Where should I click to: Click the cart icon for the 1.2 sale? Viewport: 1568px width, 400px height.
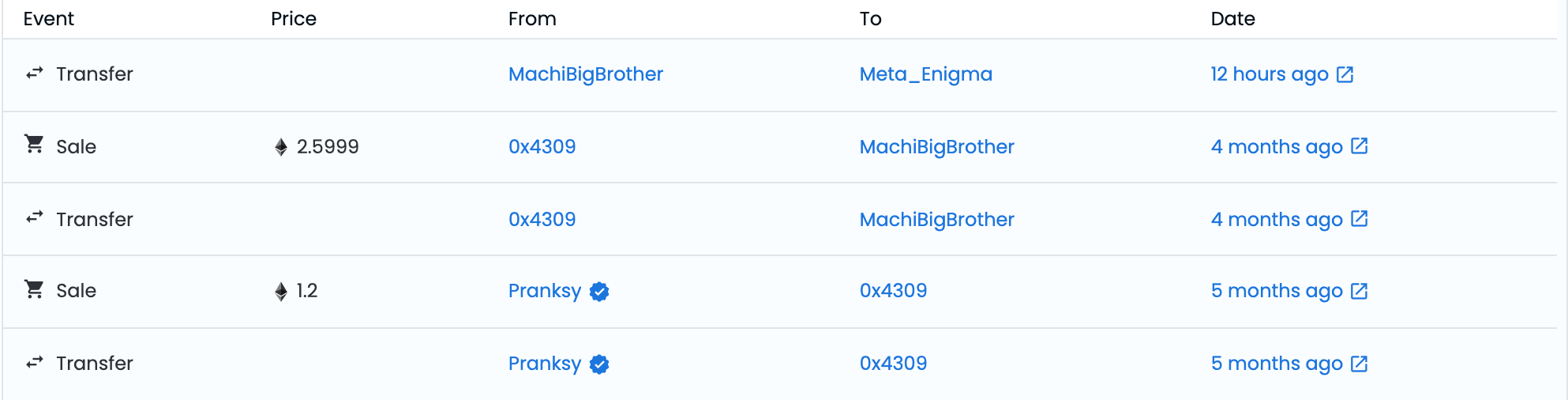click(x=34, y=289)
